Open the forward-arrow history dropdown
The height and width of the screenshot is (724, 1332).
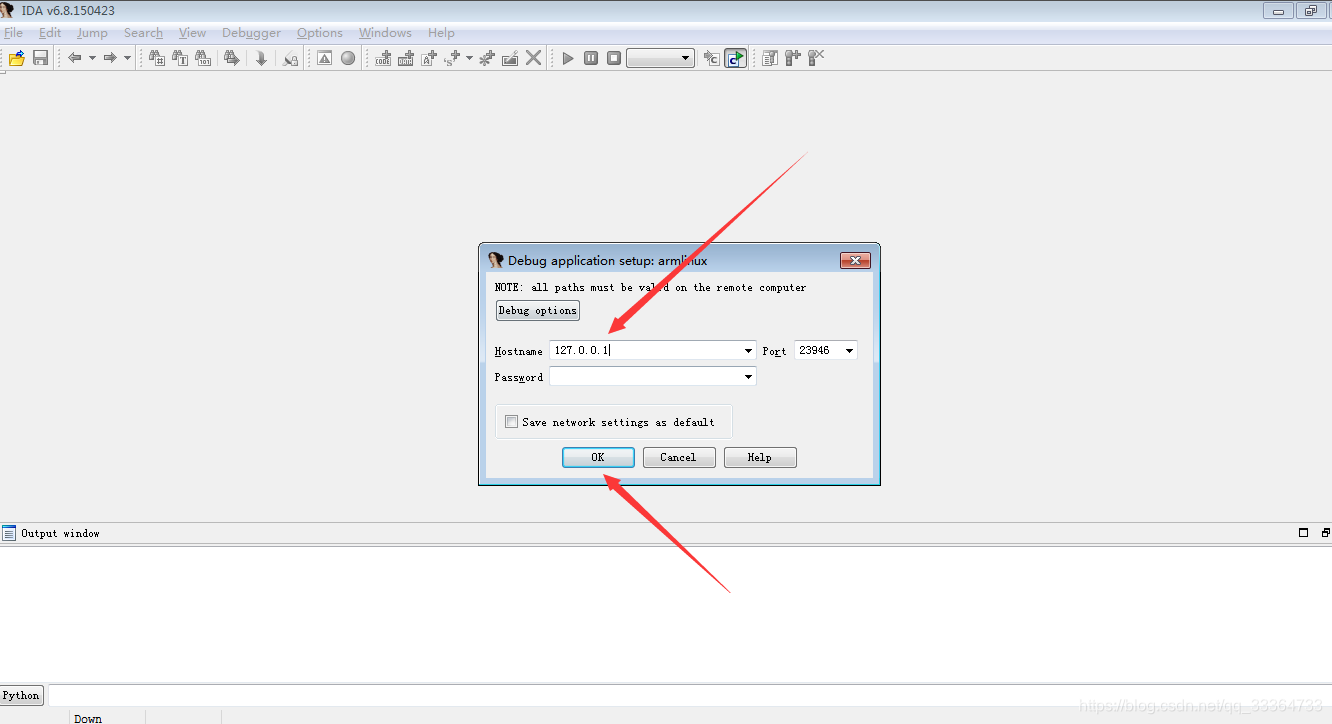tap(127, 58)
